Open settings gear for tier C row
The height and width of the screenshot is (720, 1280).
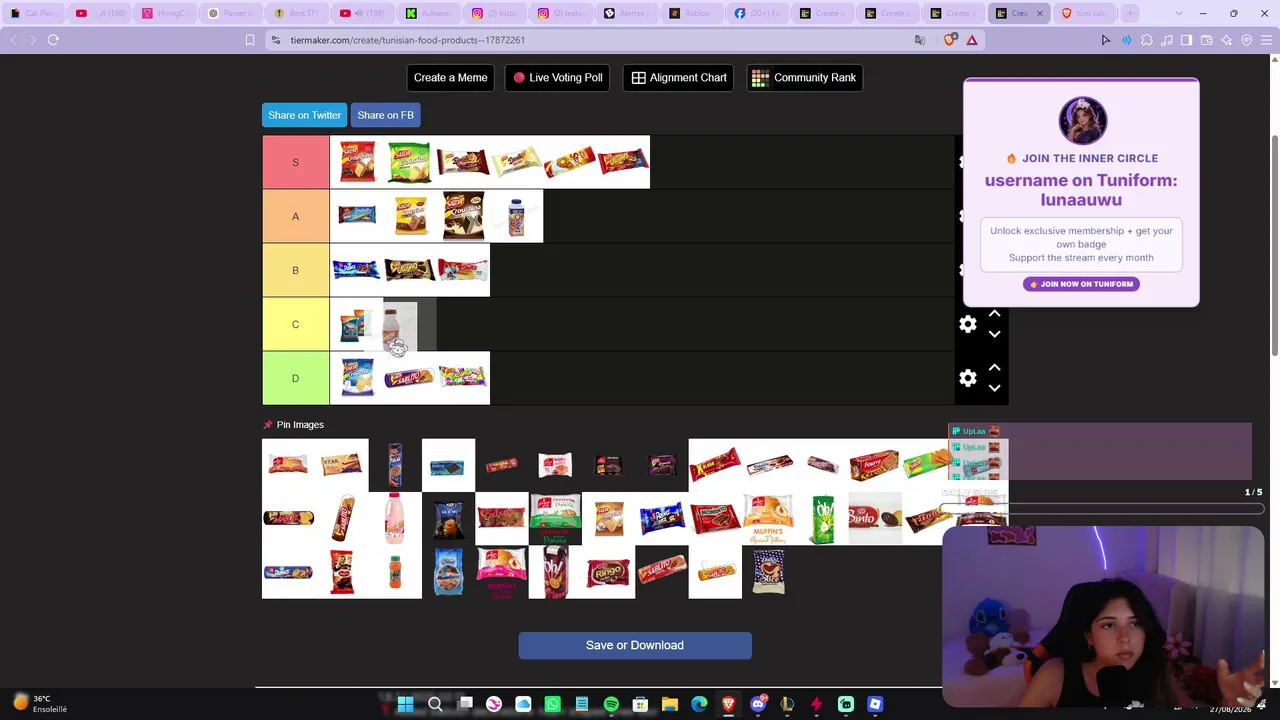968,324
